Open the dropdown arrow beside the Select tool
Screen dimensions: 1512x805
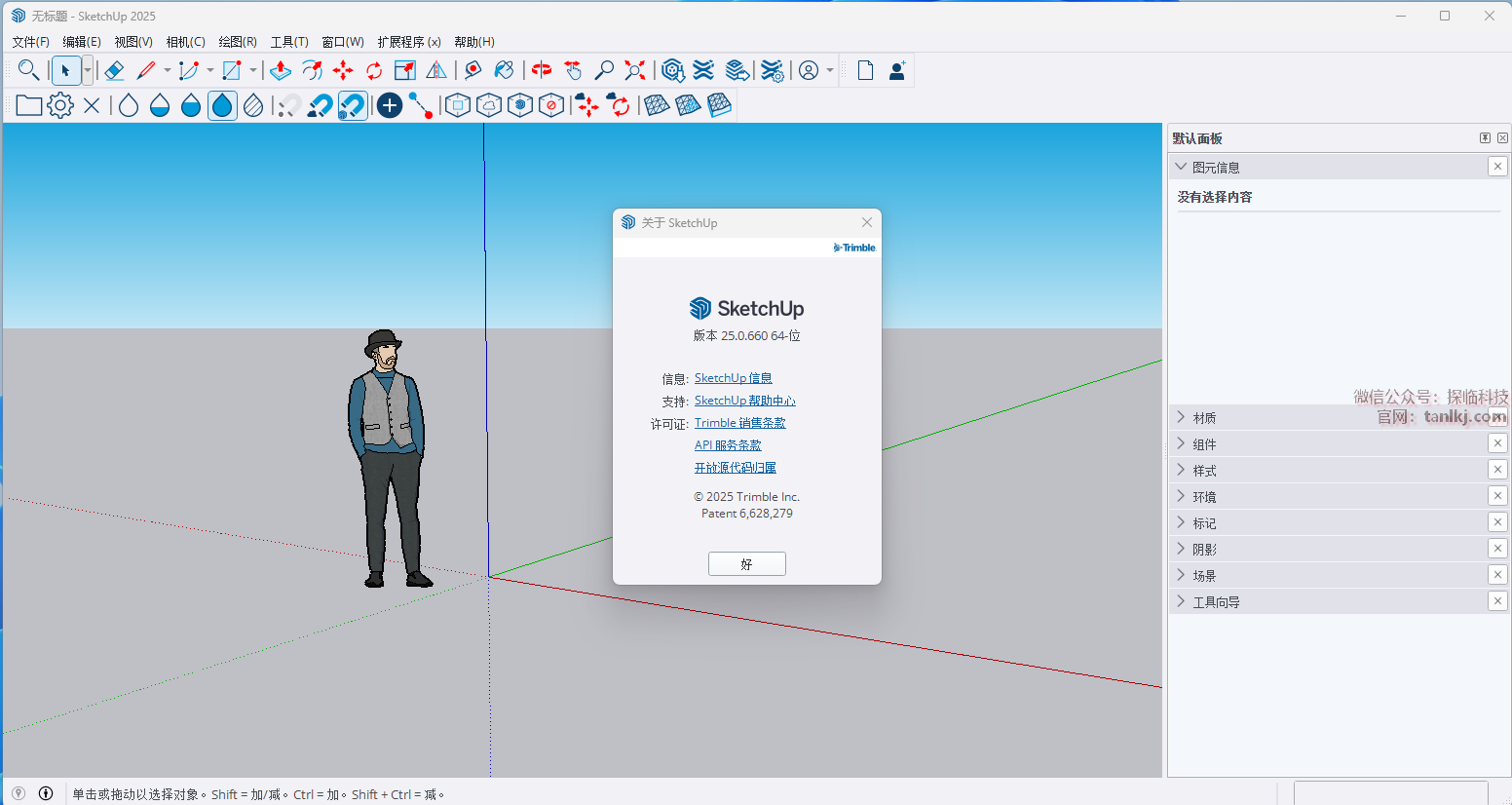pyautogui.click(x=88, y=70)
